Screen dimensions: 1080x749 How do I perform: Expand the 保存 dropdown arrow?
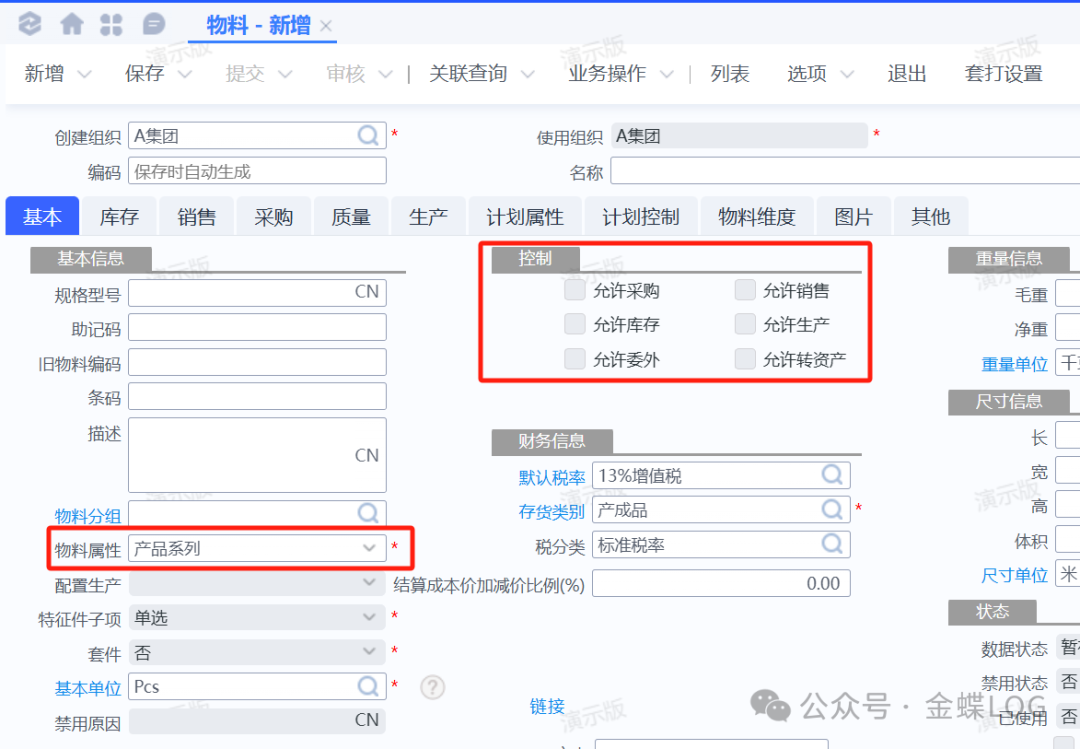(x=185, y=74)
